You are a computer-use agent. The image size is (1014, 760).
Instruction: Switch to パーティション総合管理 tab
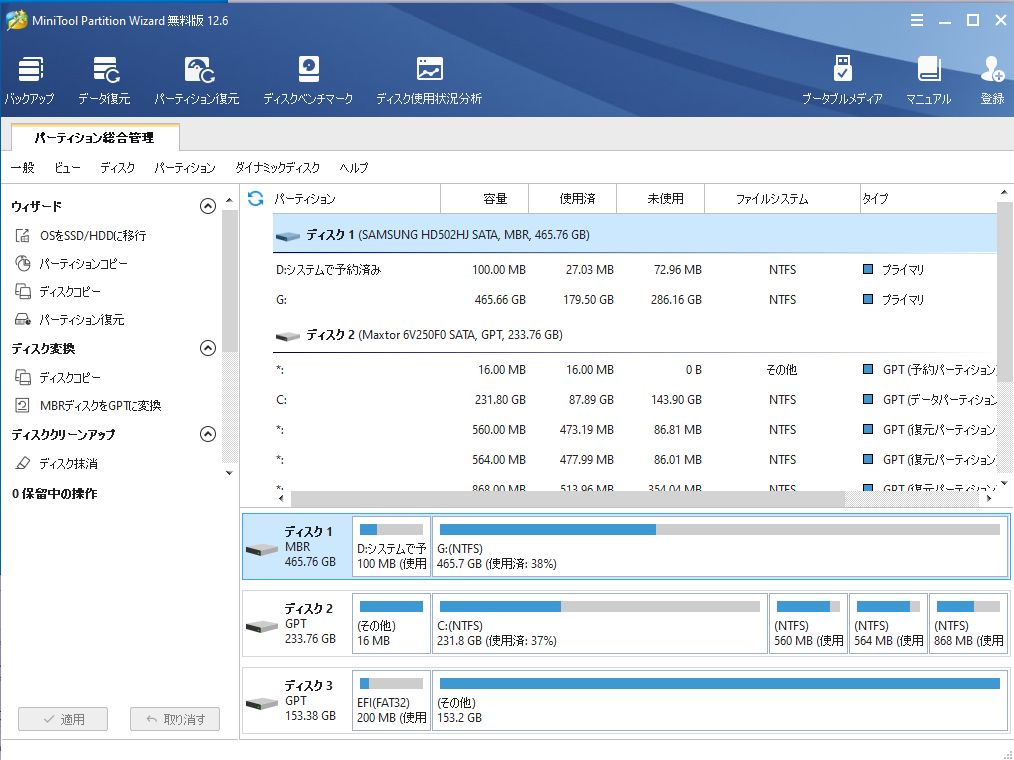[x=94, y=138]
